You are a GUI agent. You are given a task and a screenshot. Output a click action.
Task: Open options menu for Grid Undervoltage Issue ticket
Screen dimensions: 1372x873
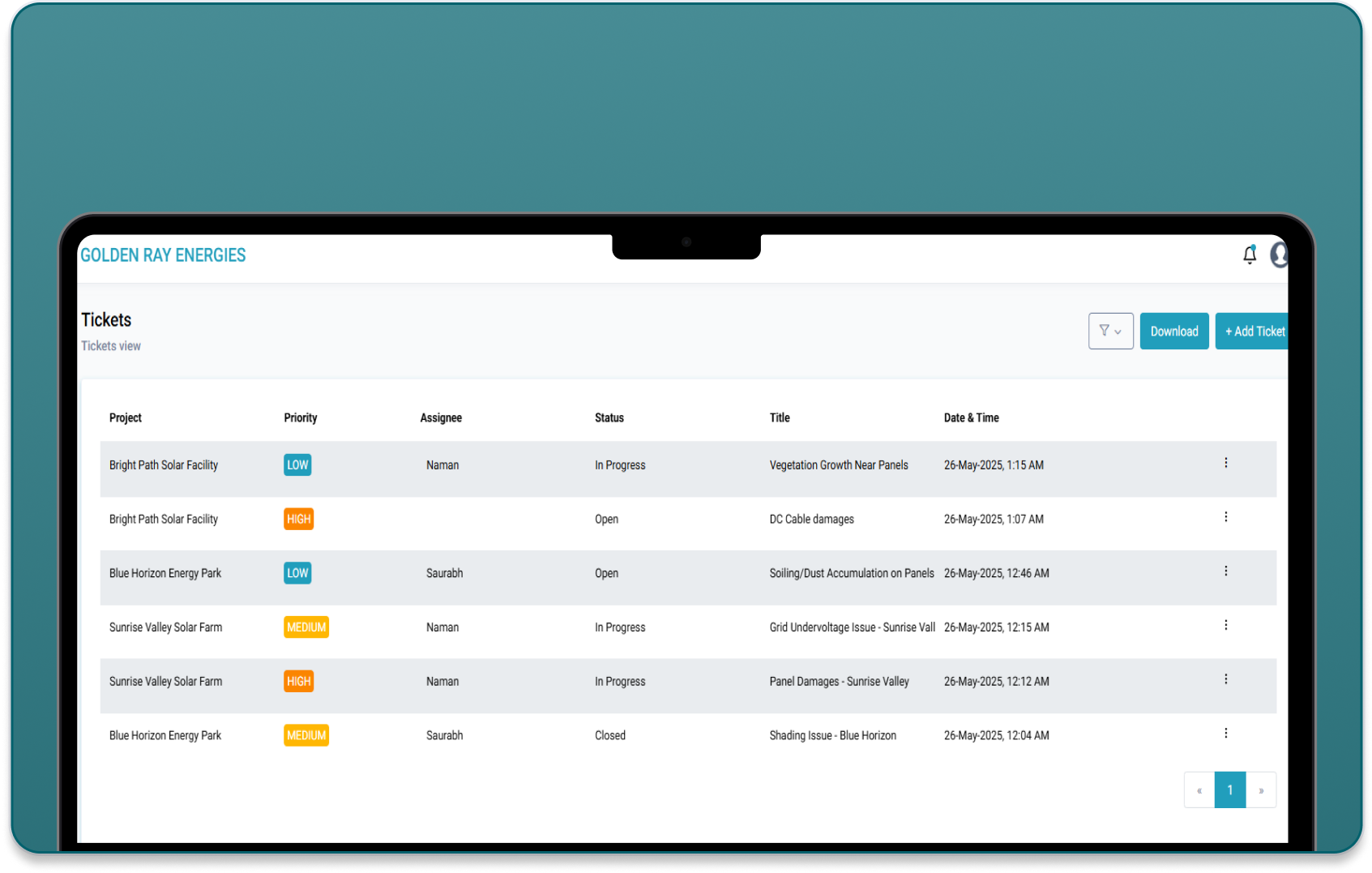pos(1226,625)
